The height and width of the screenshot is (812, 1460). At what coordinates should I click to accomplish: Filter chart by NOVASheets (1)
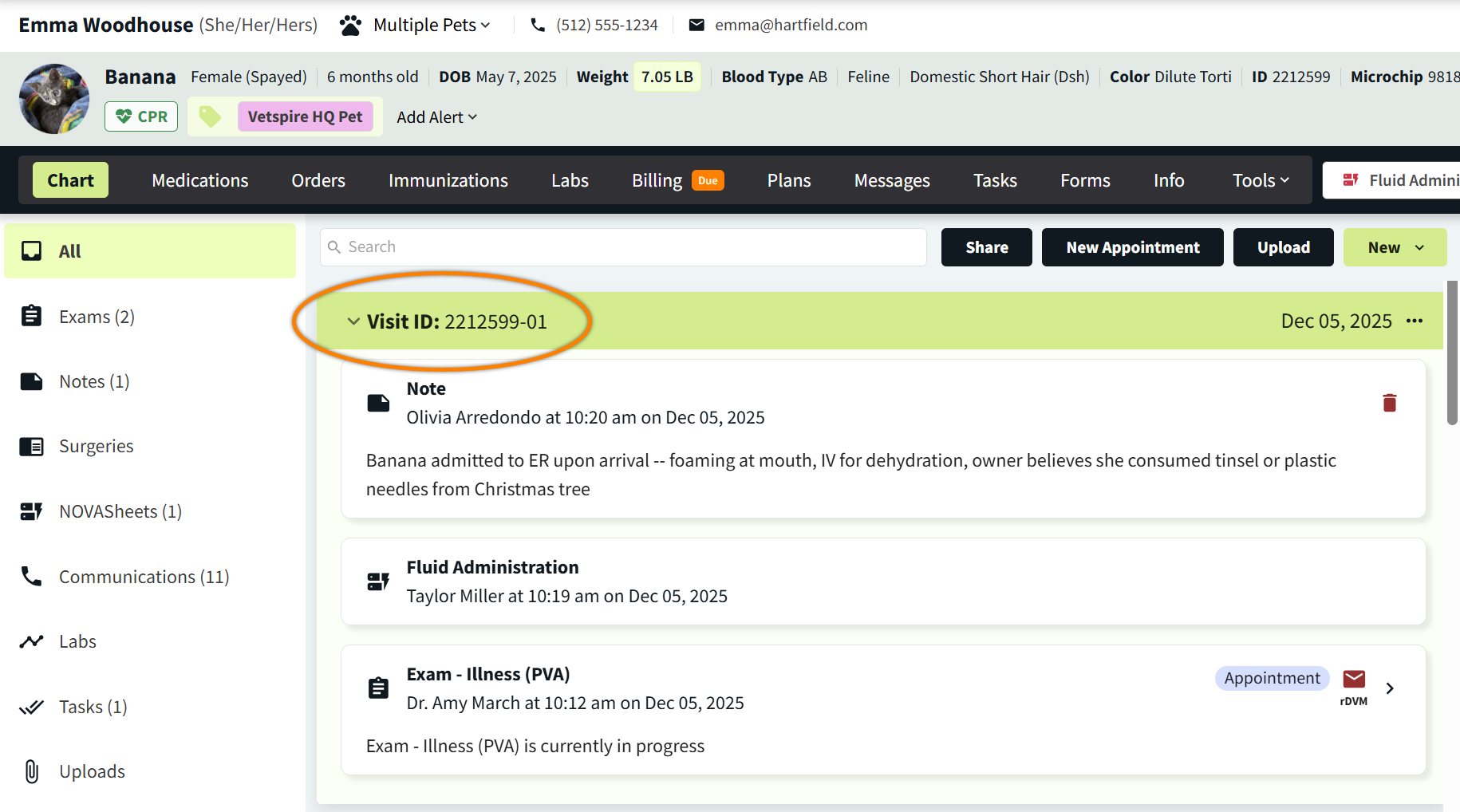pos(120,511)
